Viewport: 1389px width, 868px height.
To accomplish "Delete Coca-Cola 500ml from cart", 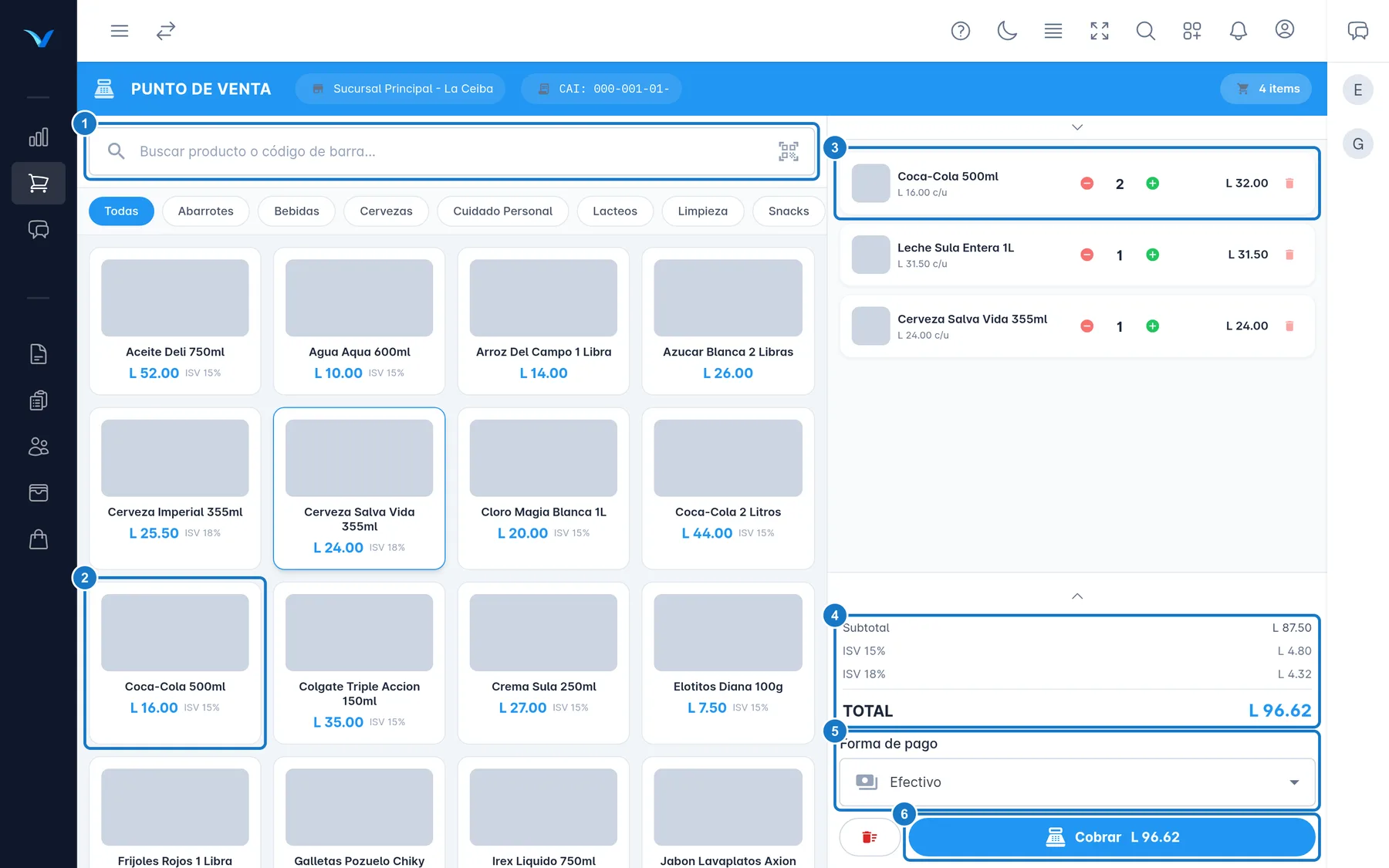I will (x=1289, y=184).
